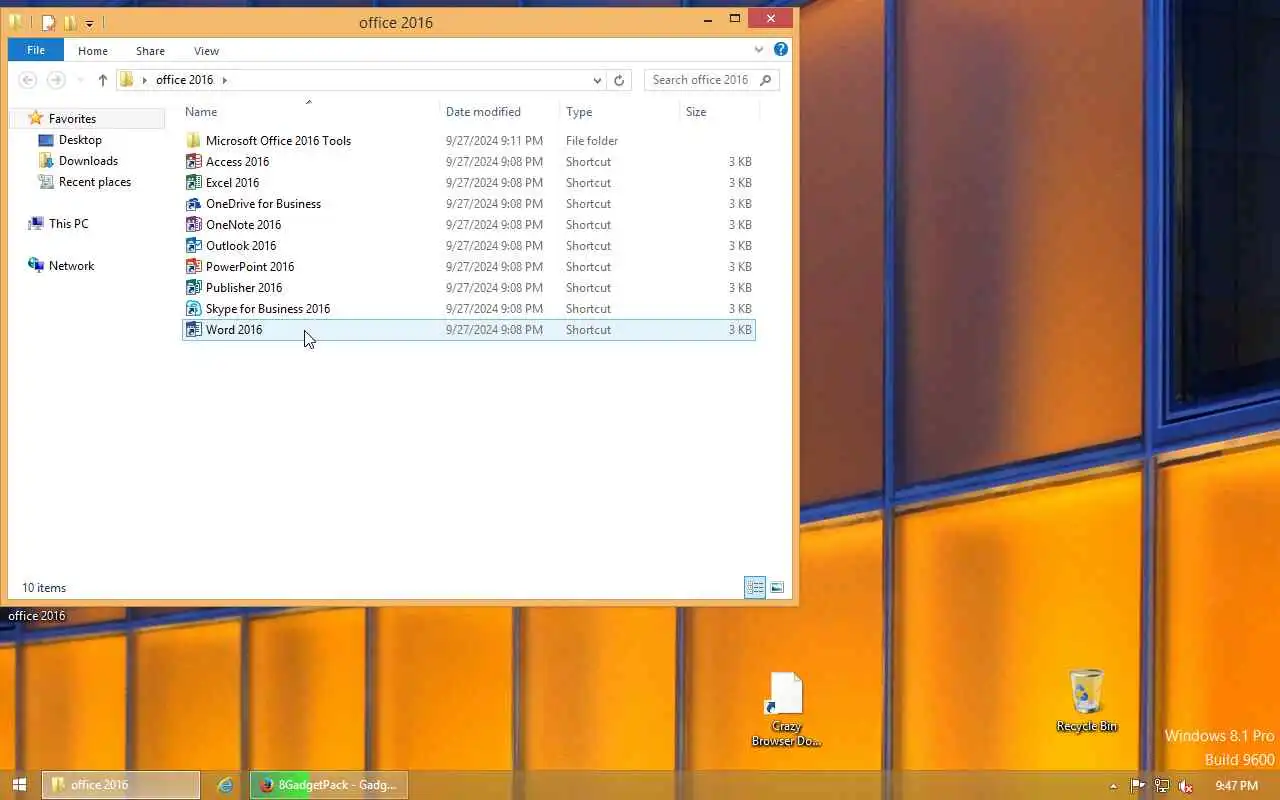
Task: Click the Help question mark icon
Action: tap(781, 49)
